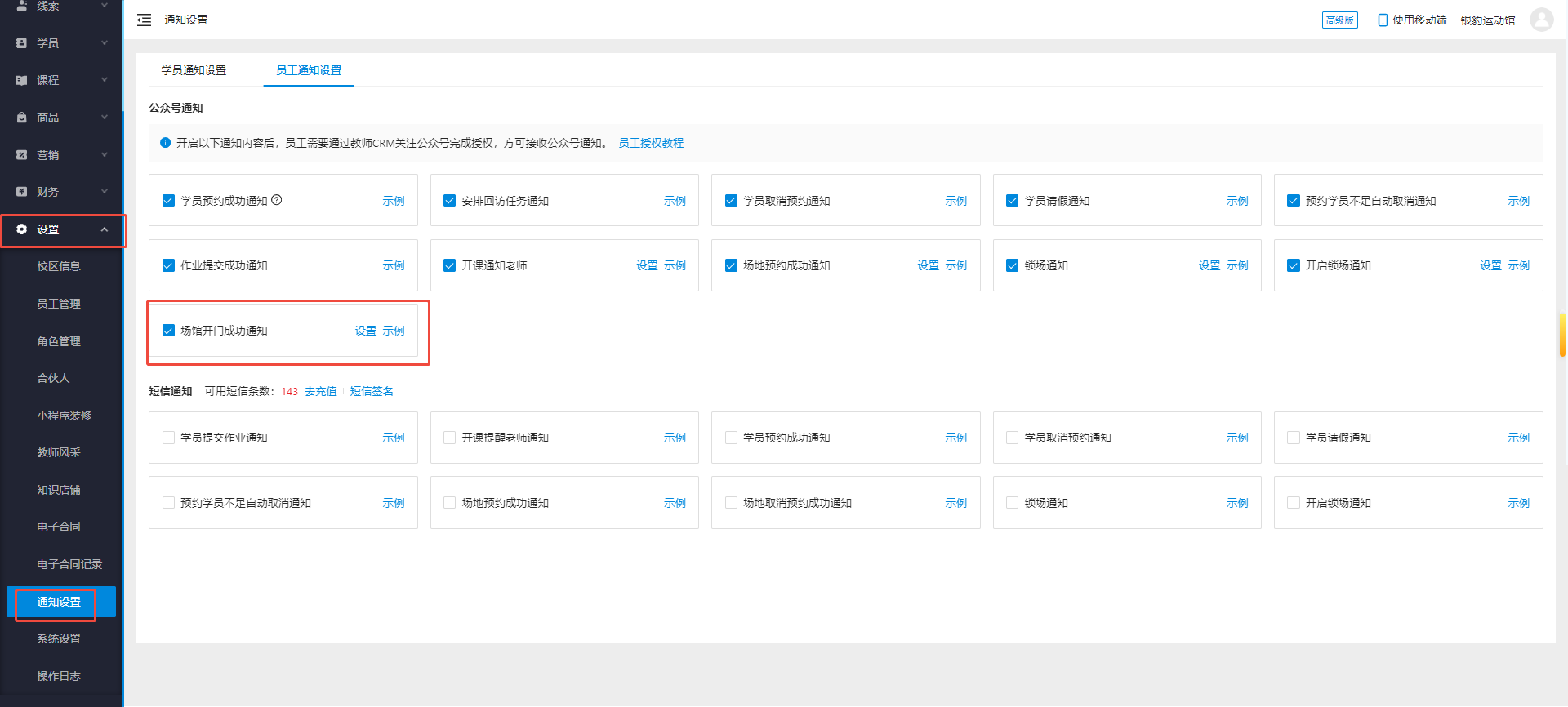Expand the 营销 menu chevron
This screenshot has height=707, width=1568.
105,154
